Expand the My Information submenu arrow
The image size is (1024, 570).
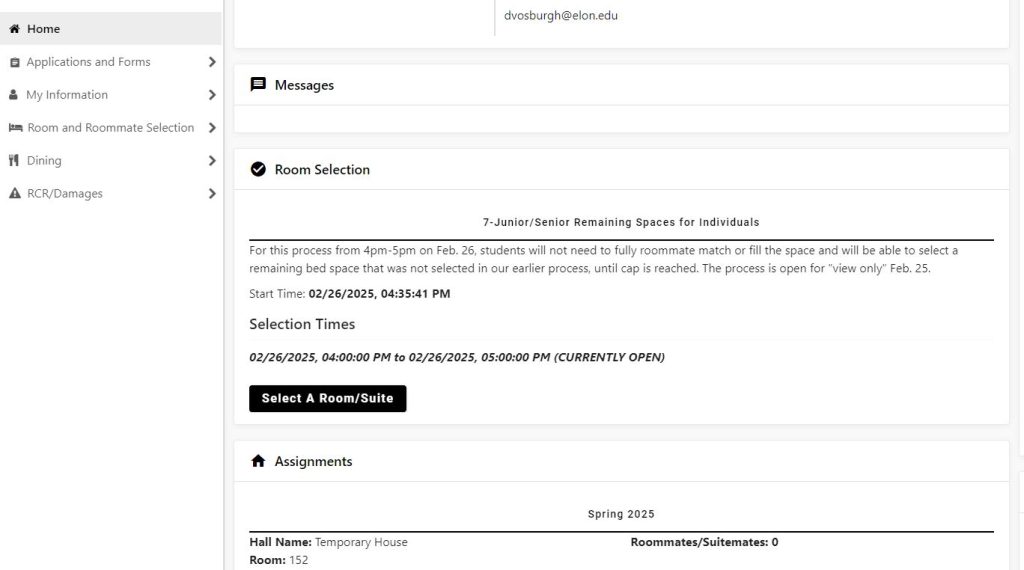coord(212,95)
